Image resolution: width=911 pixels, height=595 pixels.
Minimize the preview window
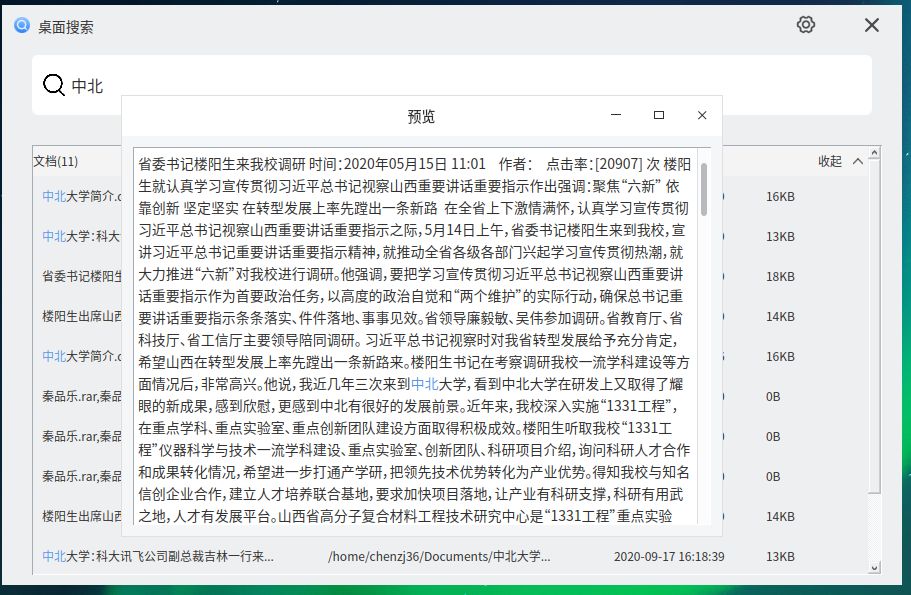pos(616,116)
